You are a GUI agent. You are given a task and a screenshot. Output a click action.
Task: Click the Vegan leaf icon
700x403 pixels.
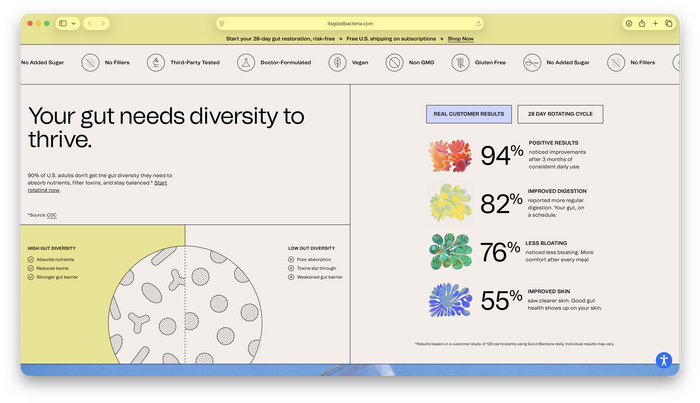coord(338,63)
